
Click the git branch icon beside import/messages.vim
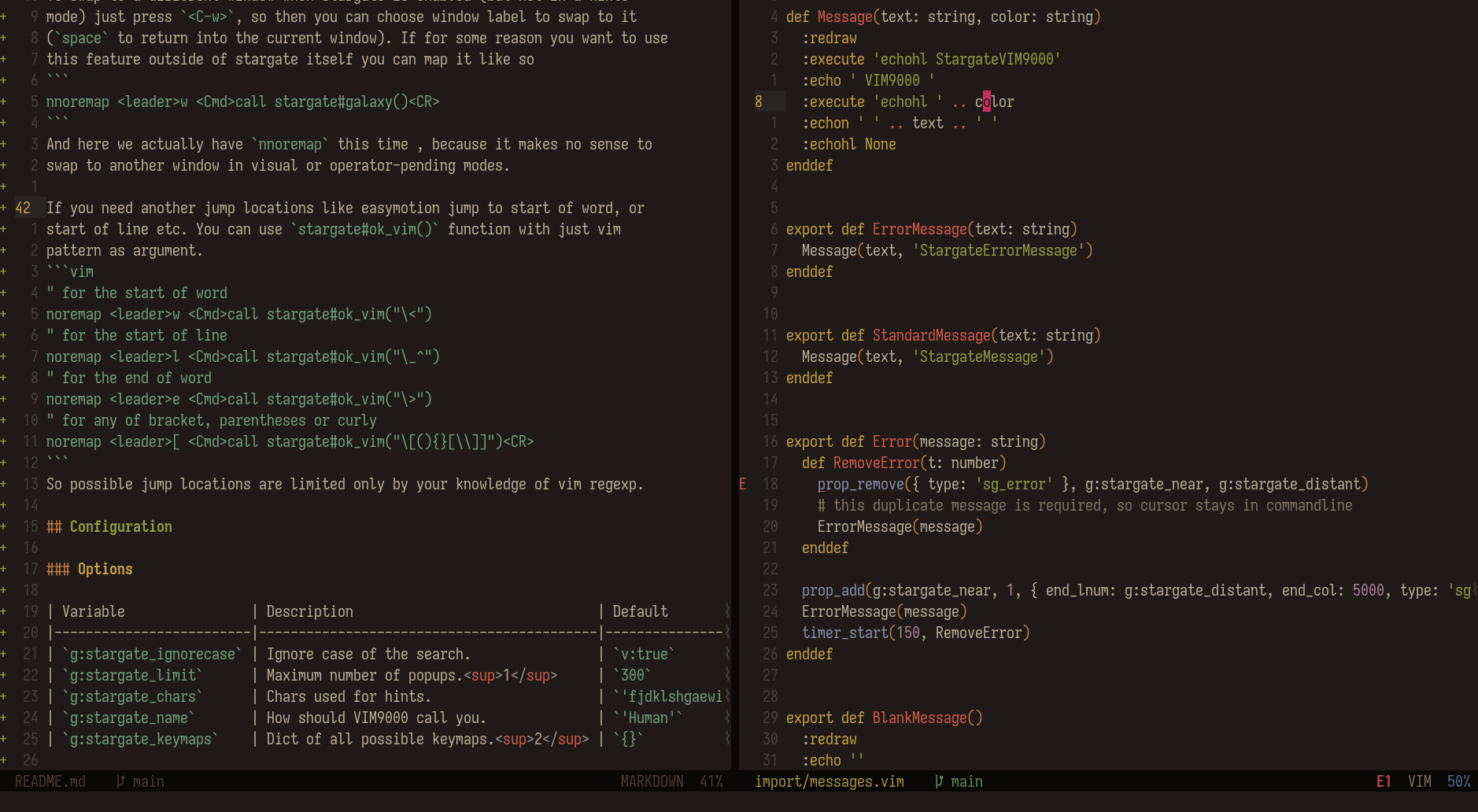click(x=939, y=781)
